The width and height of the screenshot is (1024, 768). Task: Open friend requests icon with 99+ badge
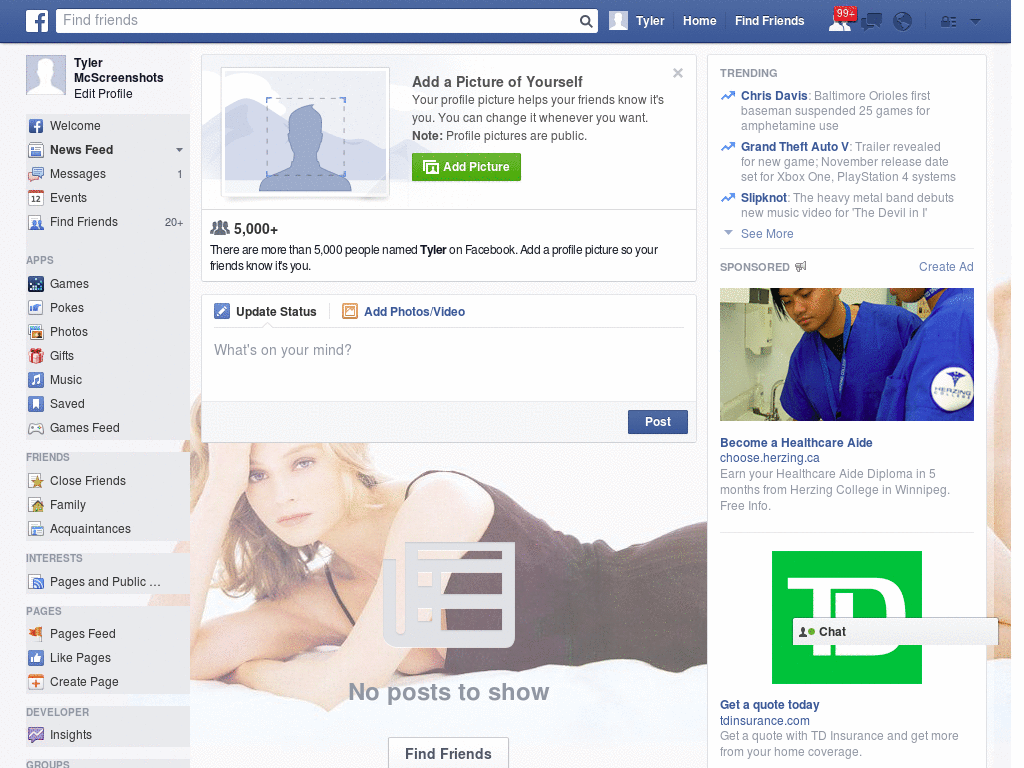pyautogui.click(x=842, y=20)
